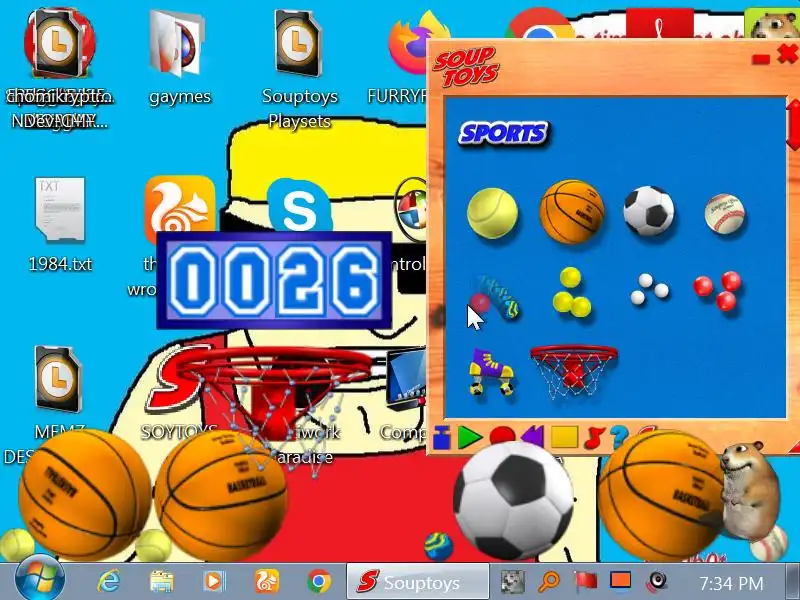Screen dimensions: 800x600
Task: Select the three white balls toy
Action: click(x=649, y=289)
